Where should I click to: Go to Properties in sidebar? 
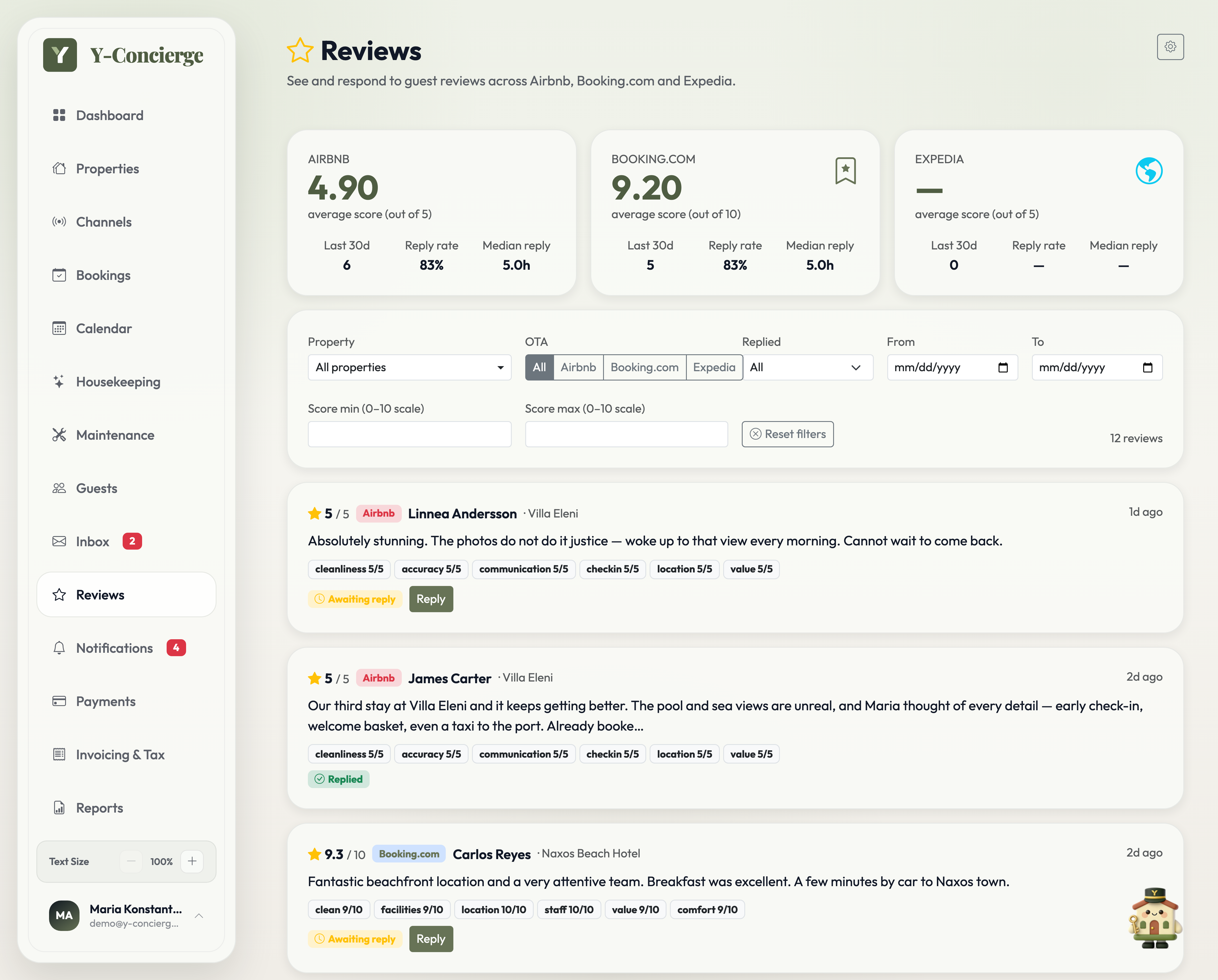pyautogui.click(x=127, y=169)
